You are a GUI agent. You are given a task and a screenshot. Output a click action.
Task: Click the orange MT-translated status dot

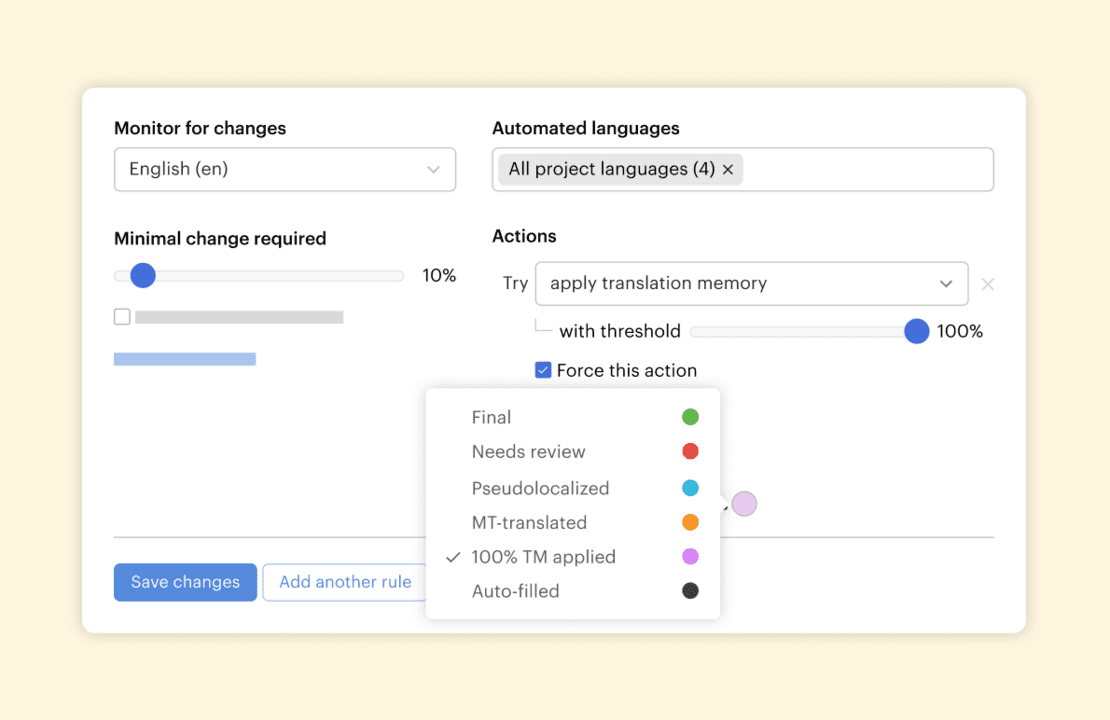click(690, 522)
